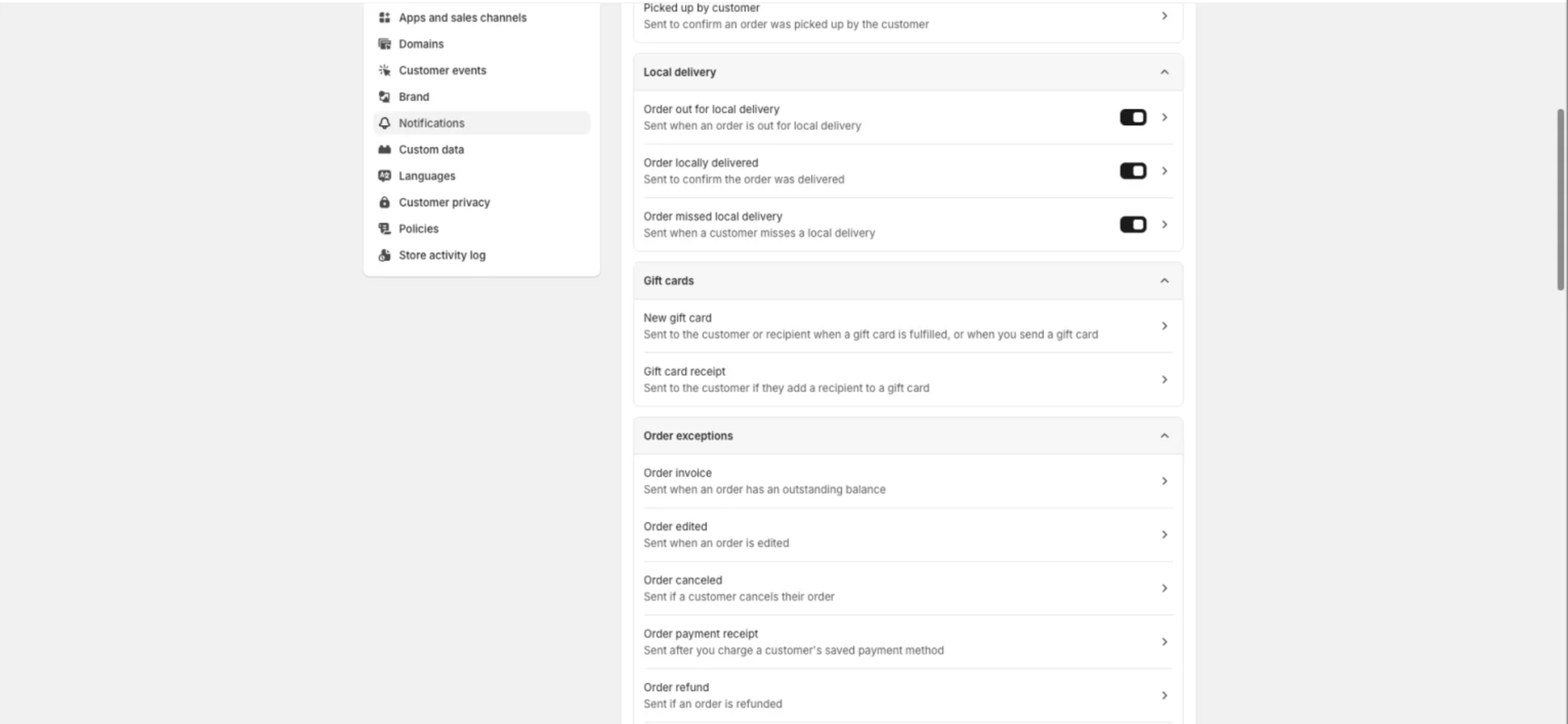1568x724 pixels.
Task: Click the Notifications bell icon
Action: (x=385, y=123)
